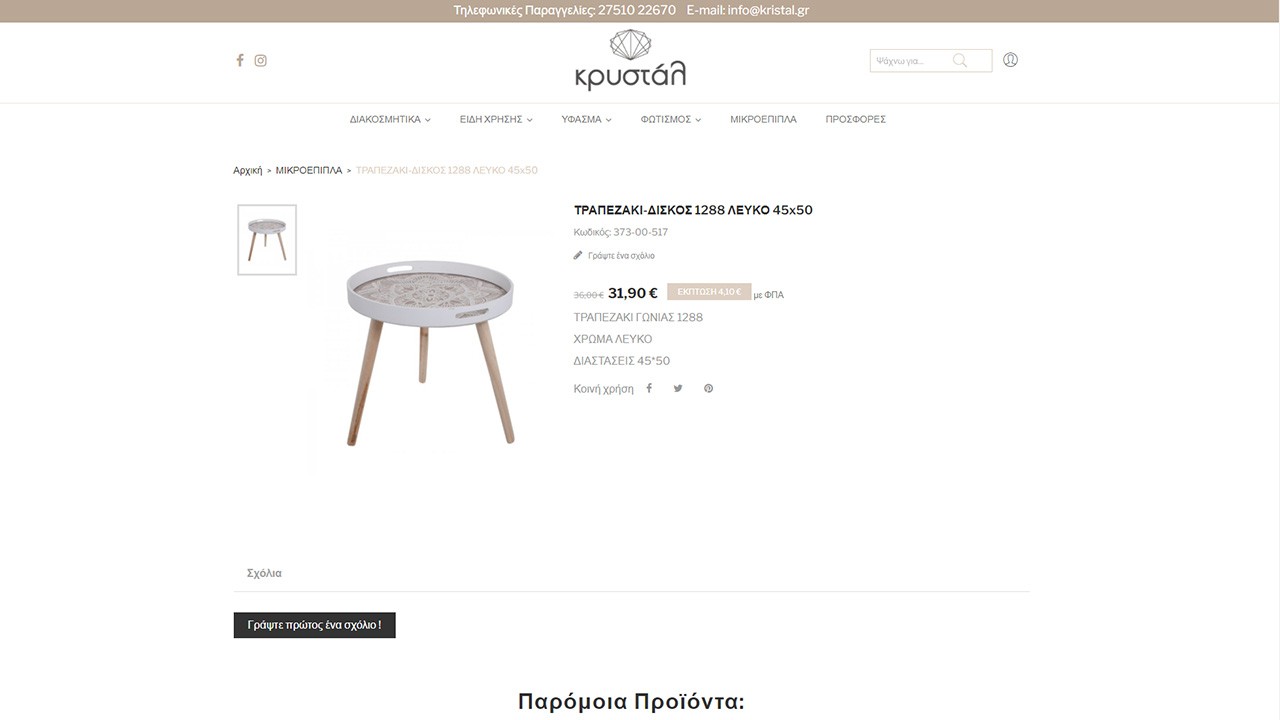Open the Facebook page icon in header
The height and width of the screenshot is (720, 1280).
pyautogui.click(x=240, y=60)
